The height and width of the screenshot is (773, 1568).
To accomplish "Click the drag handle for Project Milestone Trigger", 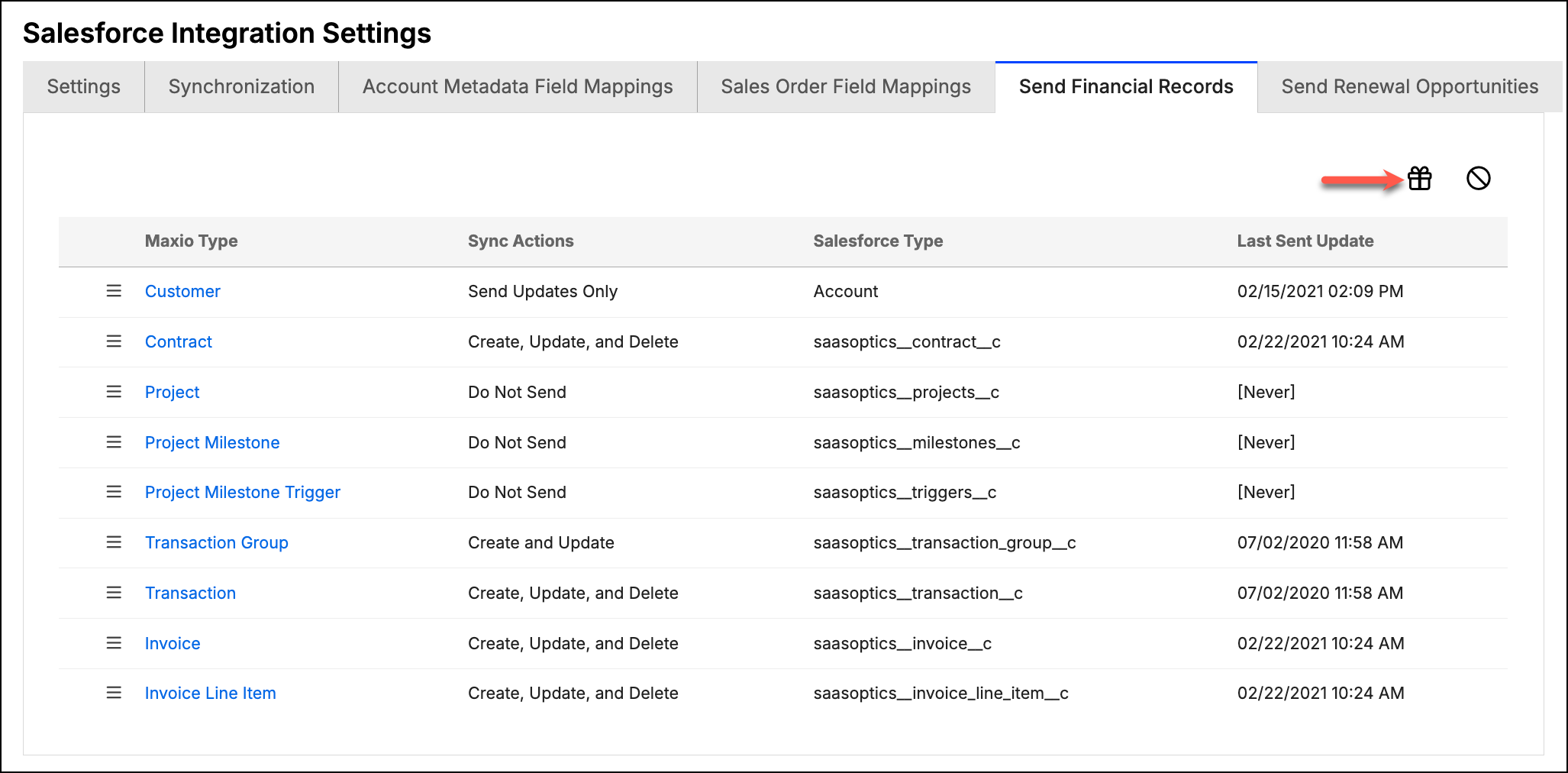I will (x=114, y=492).
